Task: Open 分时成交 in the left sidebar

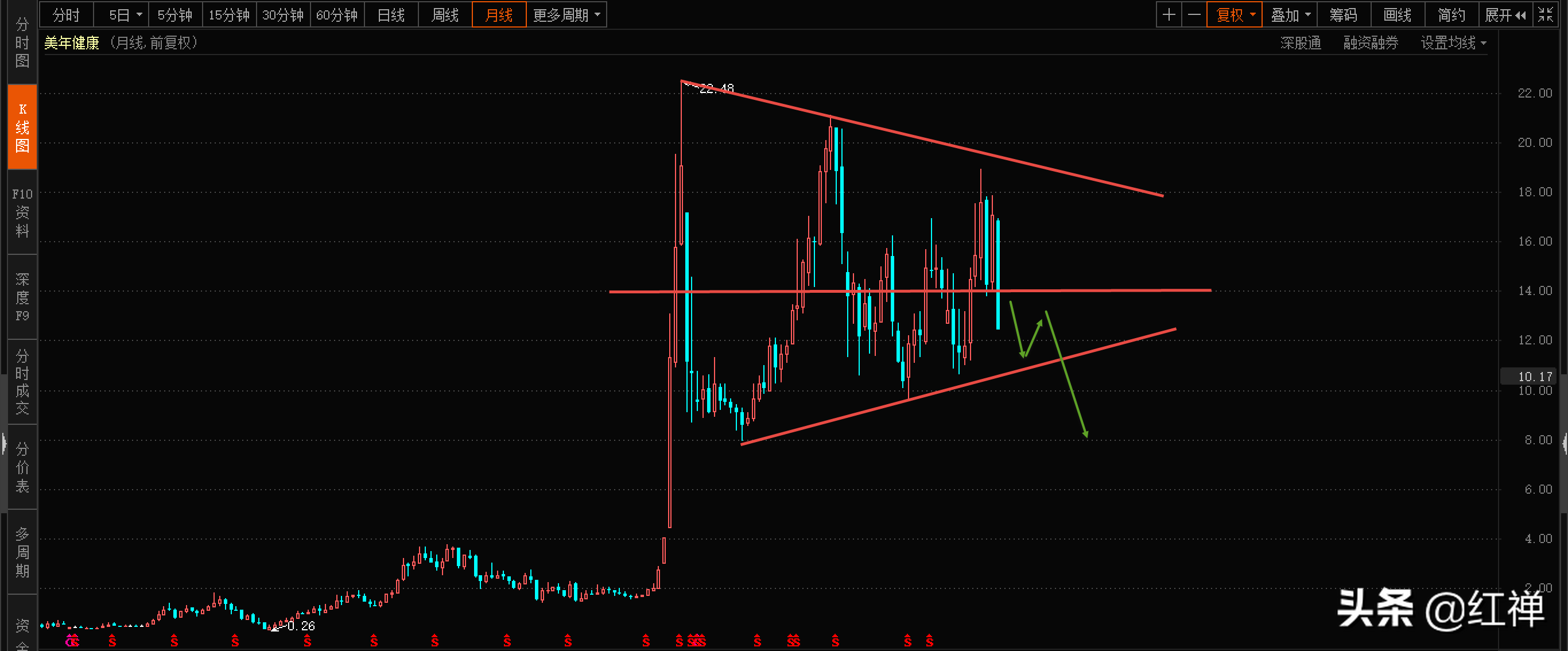Action: tap(22, 382)
